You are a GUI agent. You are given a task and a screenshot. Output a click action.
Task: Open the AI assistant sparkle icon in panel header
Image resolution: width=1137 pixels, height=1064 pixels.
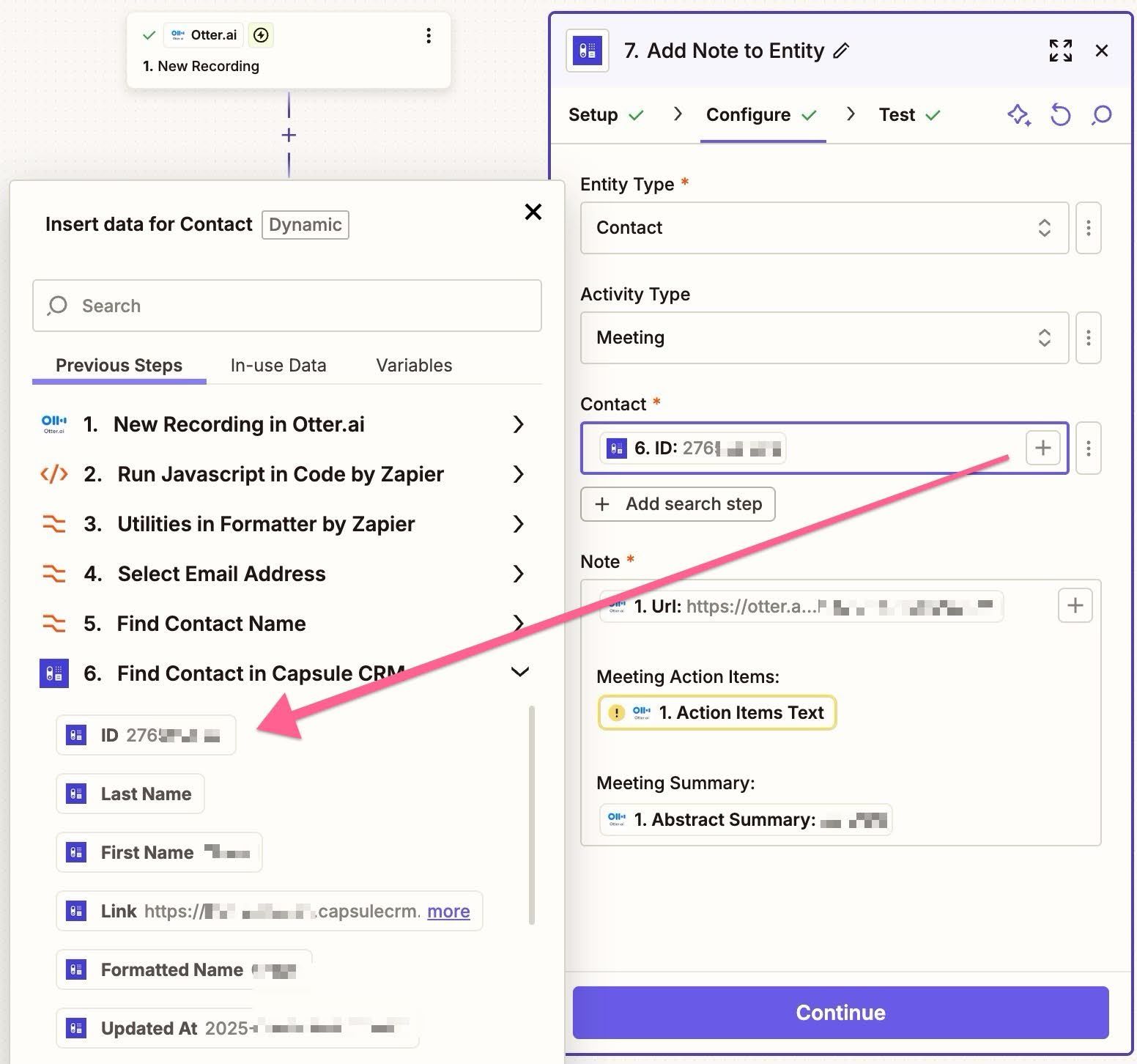(x=1019, y=114)
